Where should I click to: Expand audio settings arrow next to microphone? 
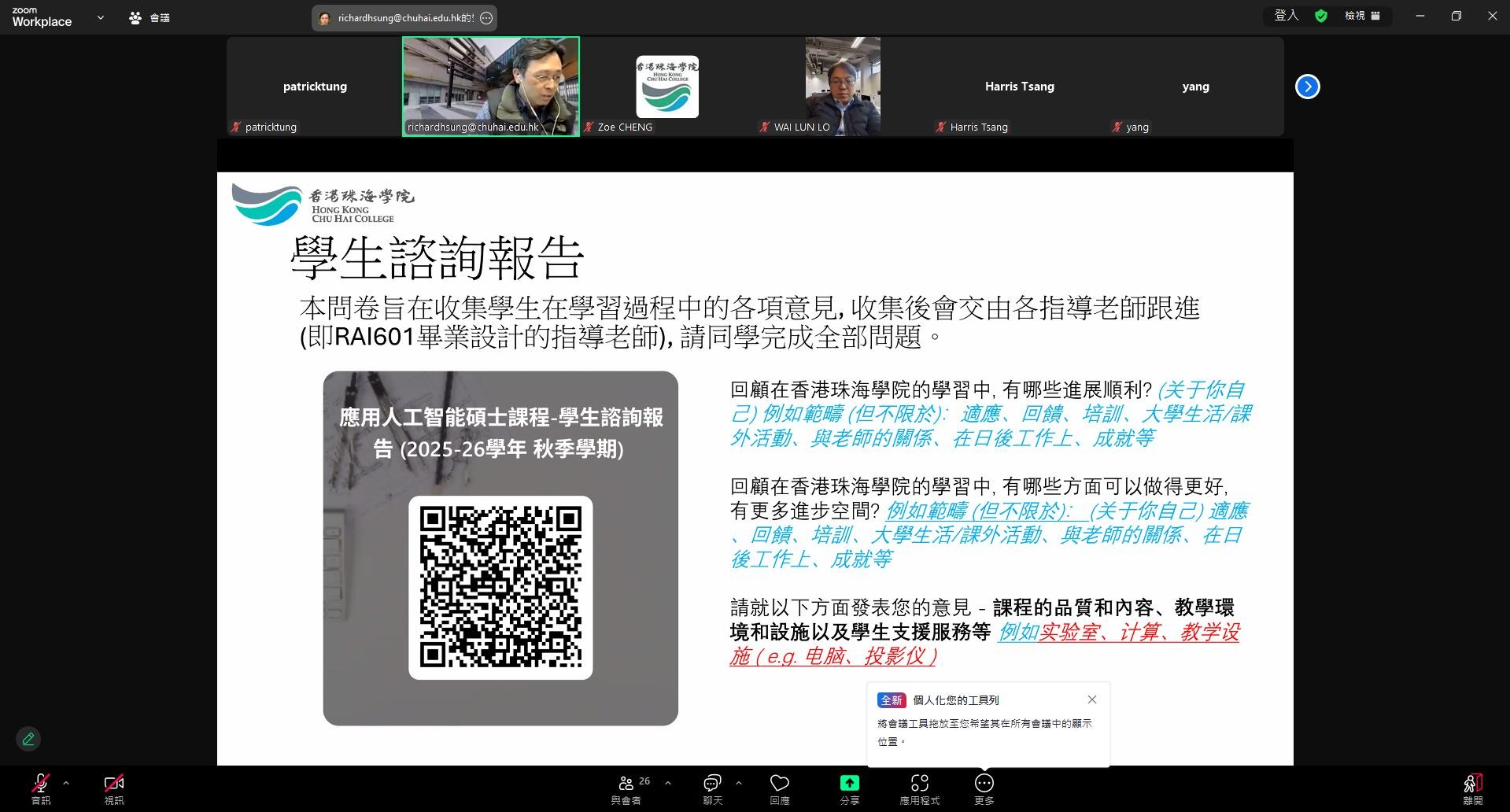coord(66,783)
